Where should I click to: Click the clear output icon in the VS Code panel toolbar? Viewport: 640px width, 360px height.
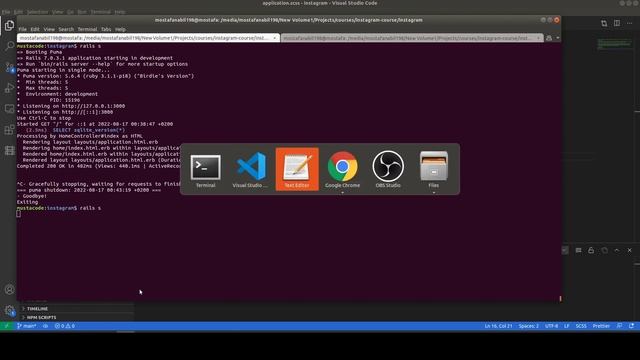point(578,250)
